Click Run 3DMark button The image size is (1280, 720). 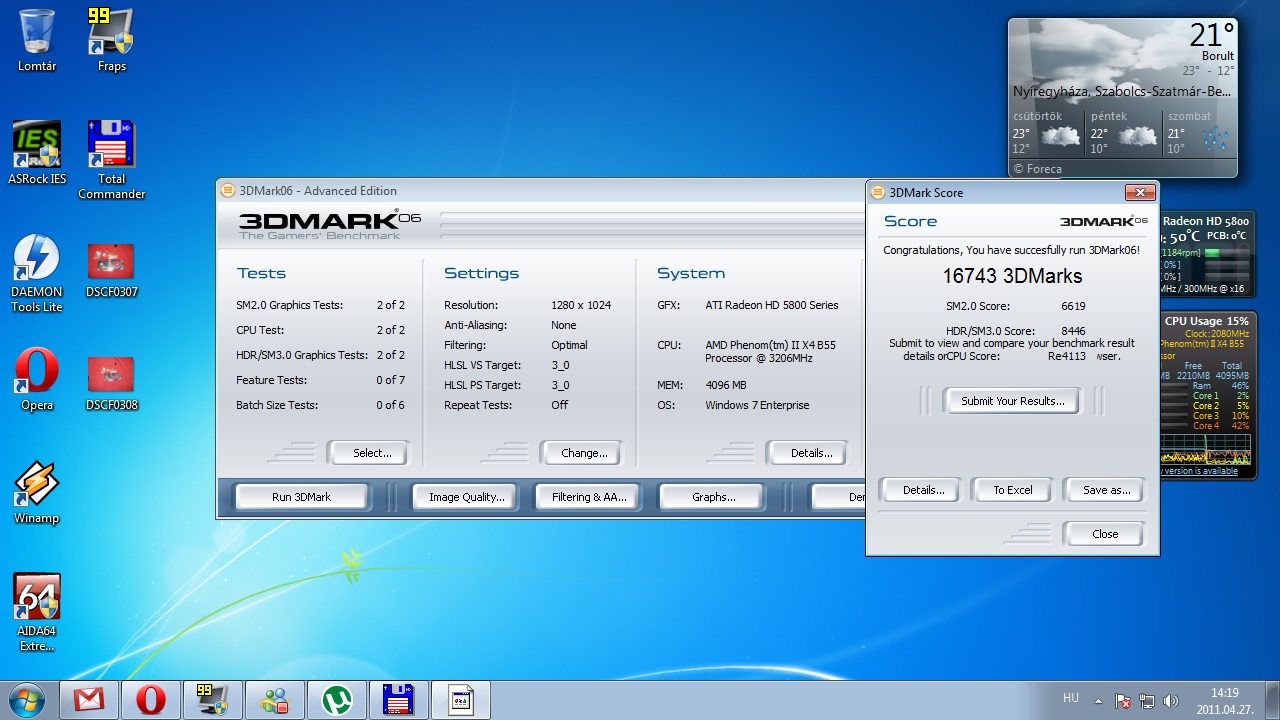301,497
